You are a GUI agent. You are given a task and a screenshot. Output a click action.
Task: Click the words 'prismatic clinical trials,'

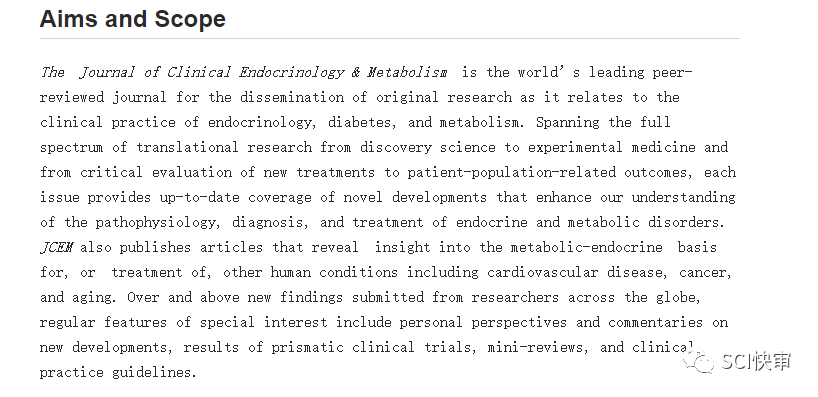374,347
